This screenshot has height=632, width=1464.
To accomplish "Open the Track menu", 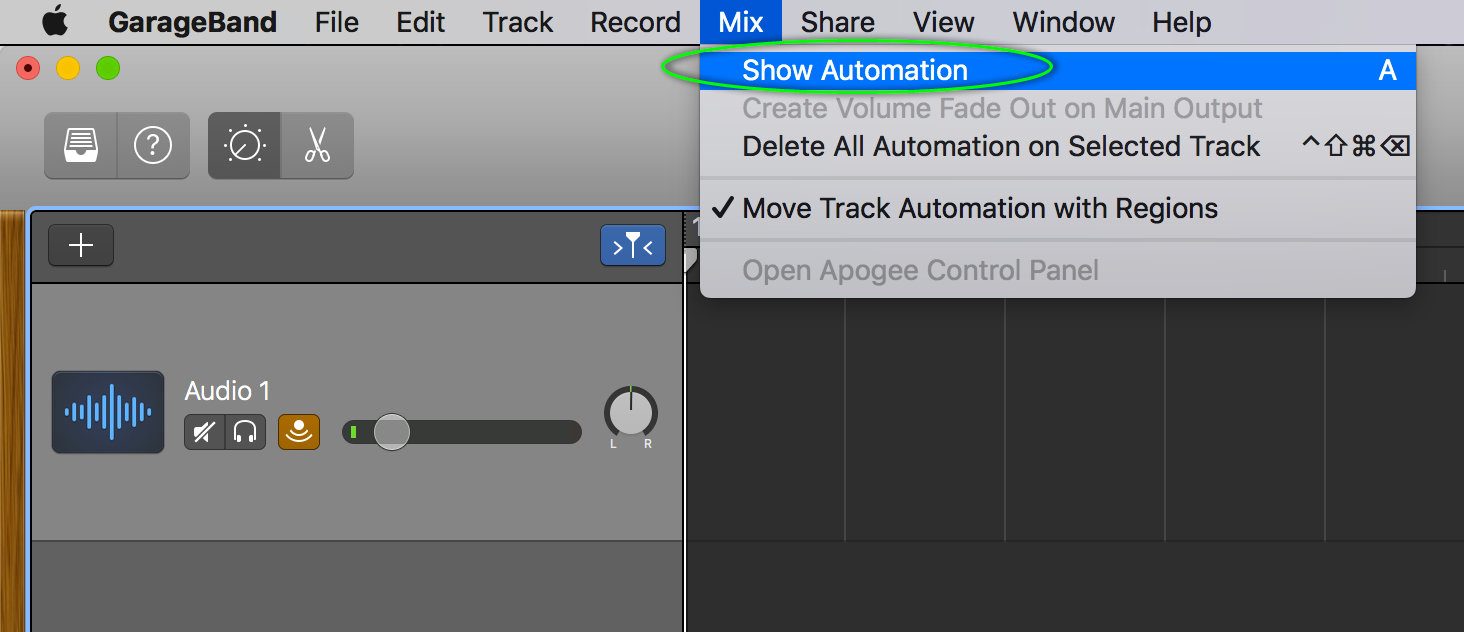I will coord(518,22).
